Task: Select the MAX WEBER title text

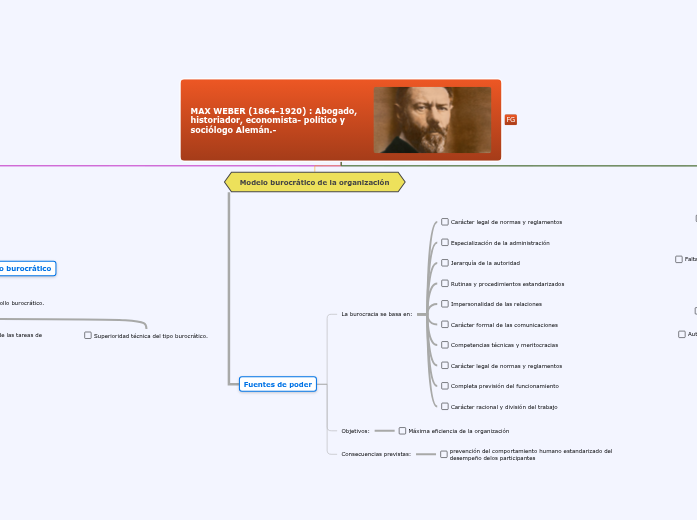Action: click(x=268, y=120)
